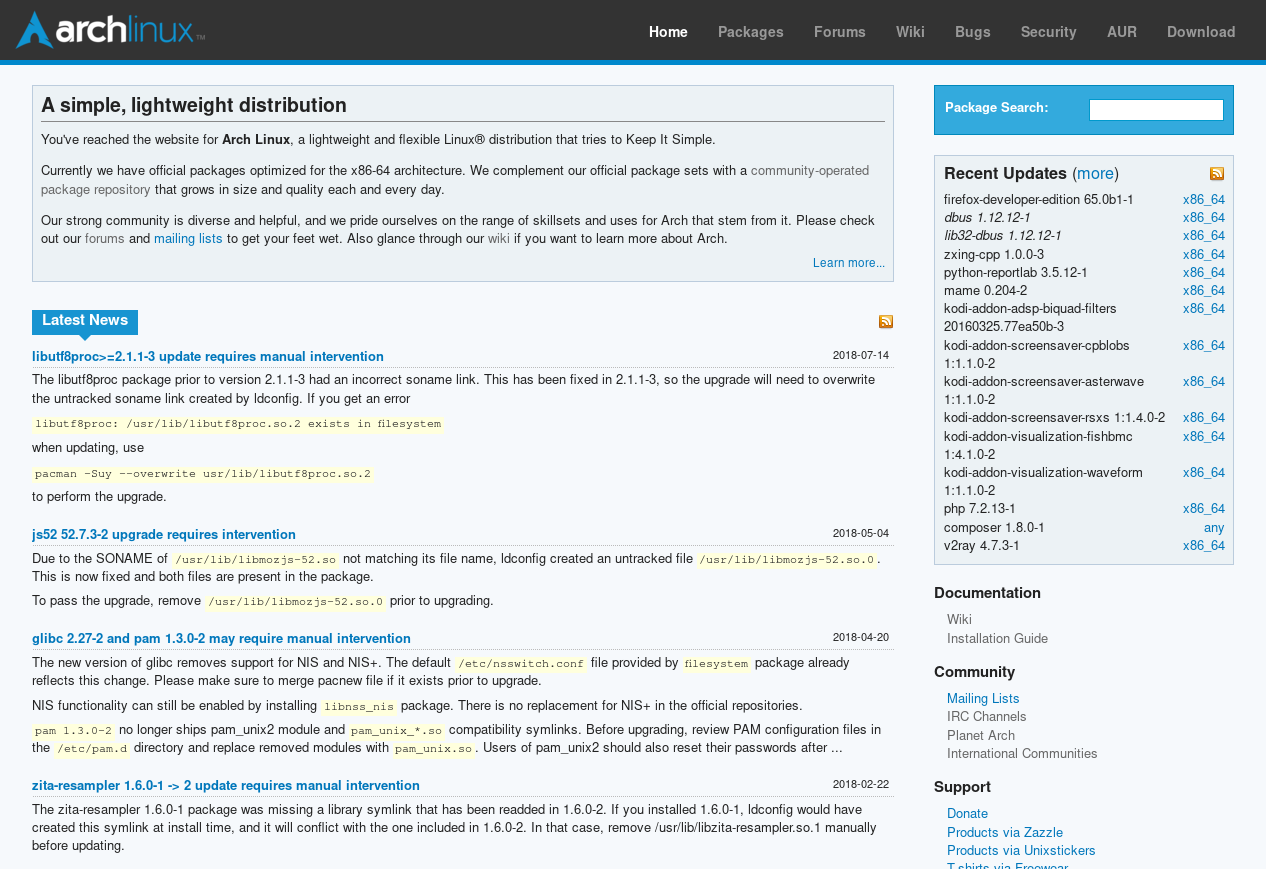The height and width of the screenshot is (869, 1266).
Task: Open the Latest News RSS feed icon
Action: [886, 321]
